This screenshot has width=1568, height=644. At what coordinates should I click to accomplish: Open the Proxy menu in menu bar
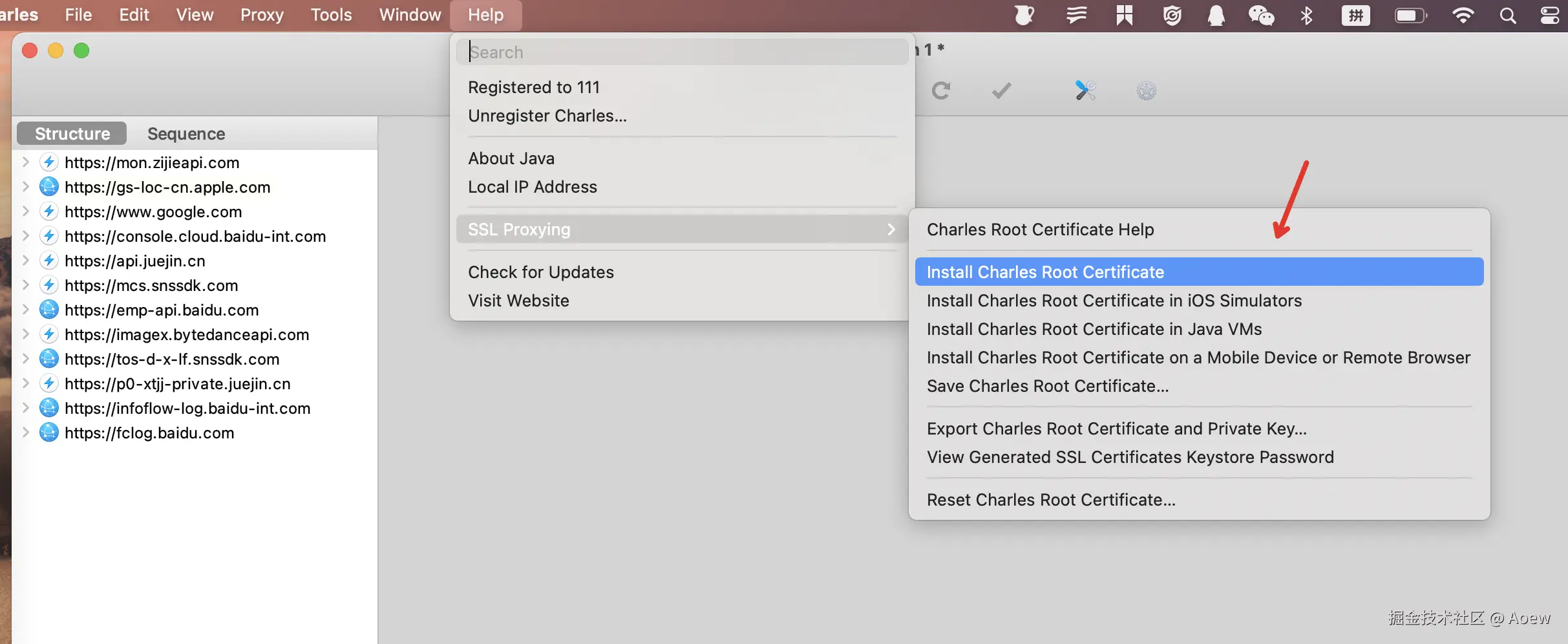(x=262, y=15)
